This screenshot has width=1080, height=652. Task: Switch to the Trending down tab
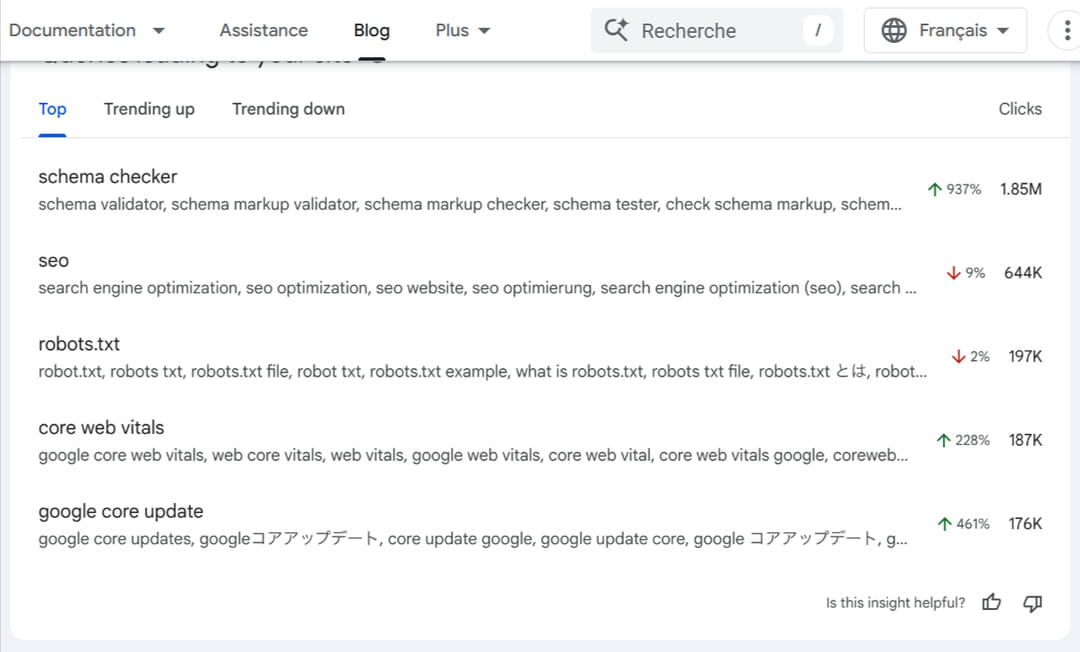[288, 109]
